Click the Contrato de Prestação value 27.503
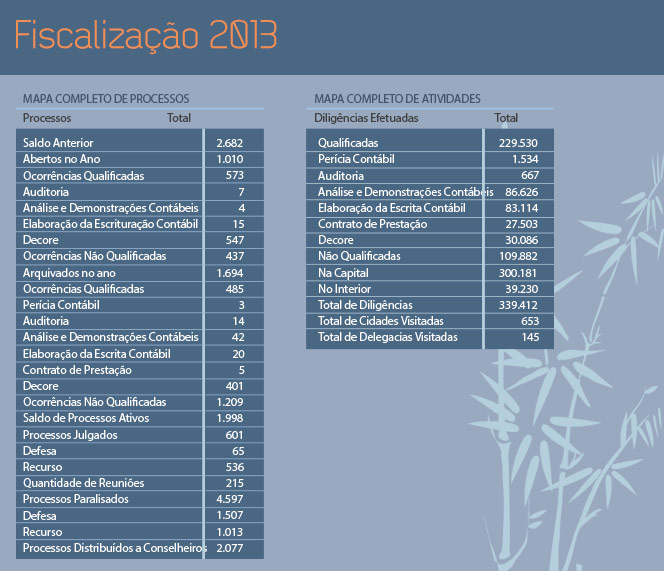Image resolution: width=664 pixels, height=571 pixels. coord(522,224)
